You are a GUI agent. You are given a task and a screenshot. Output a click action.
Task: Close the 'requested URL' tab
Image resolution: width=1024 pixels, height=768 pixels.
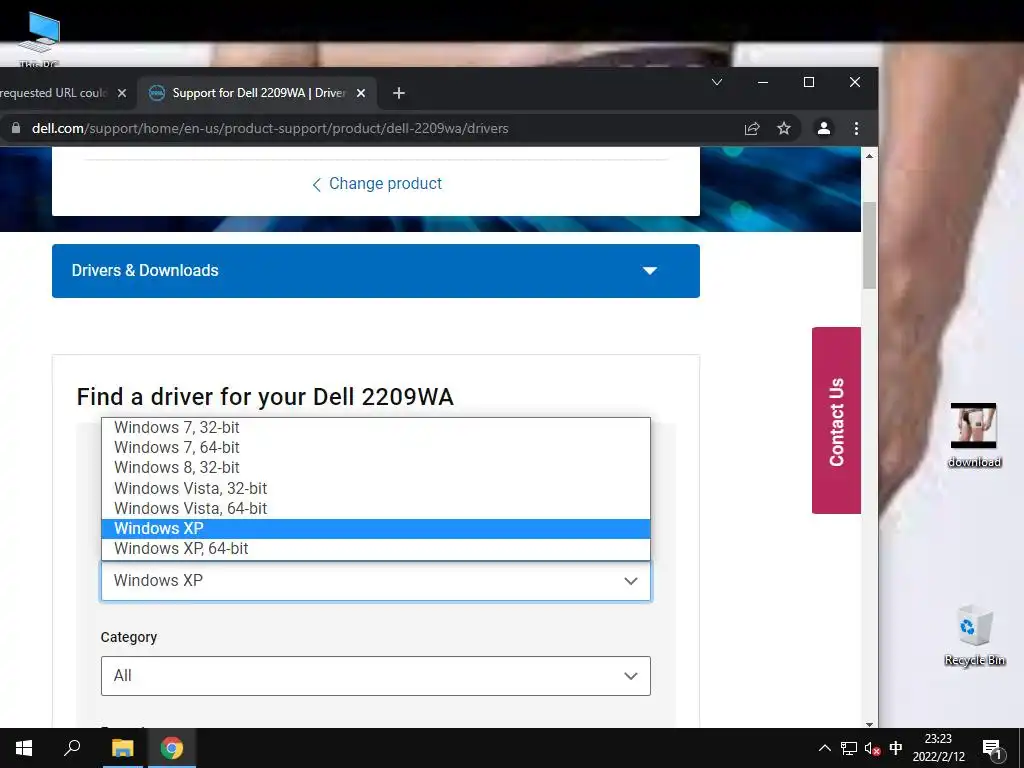point(121,93)
